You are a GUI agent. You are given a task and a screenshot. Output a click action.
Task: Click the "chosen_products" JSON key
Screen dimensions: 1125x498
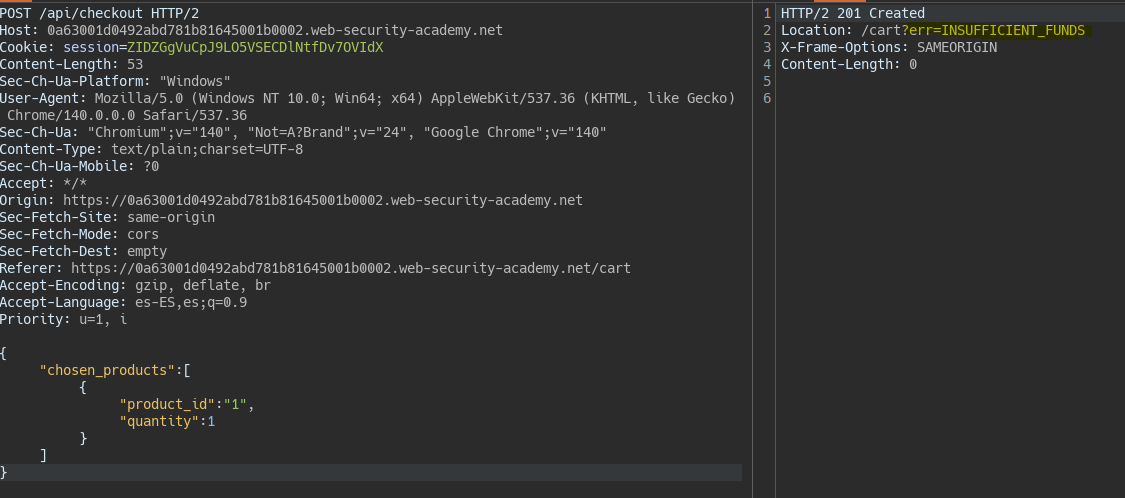coord(107,370)
